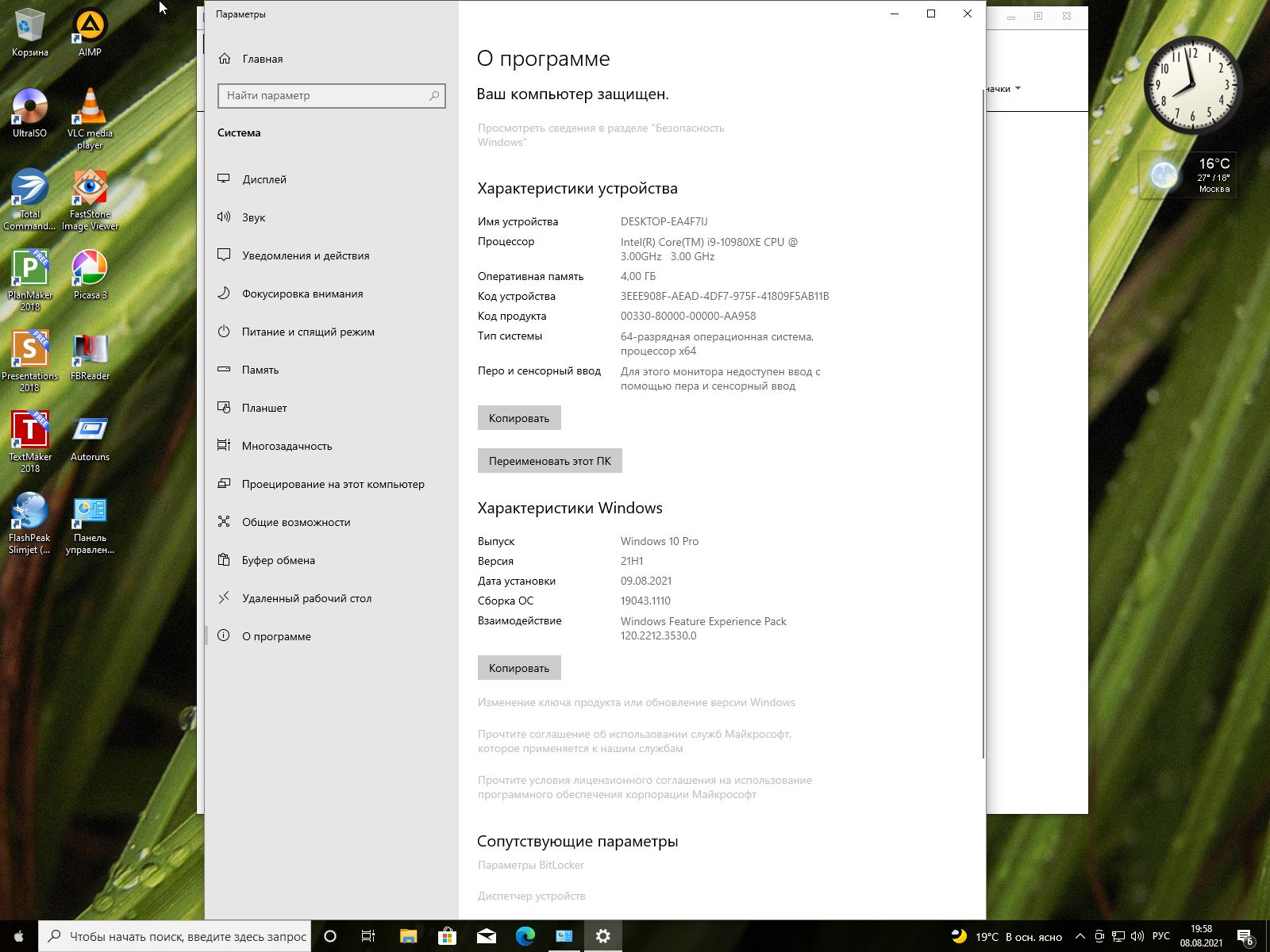Viewport: 1270px width, 952px height.
Task: Click Копировать under device specifications
Action: coord(519,418)
